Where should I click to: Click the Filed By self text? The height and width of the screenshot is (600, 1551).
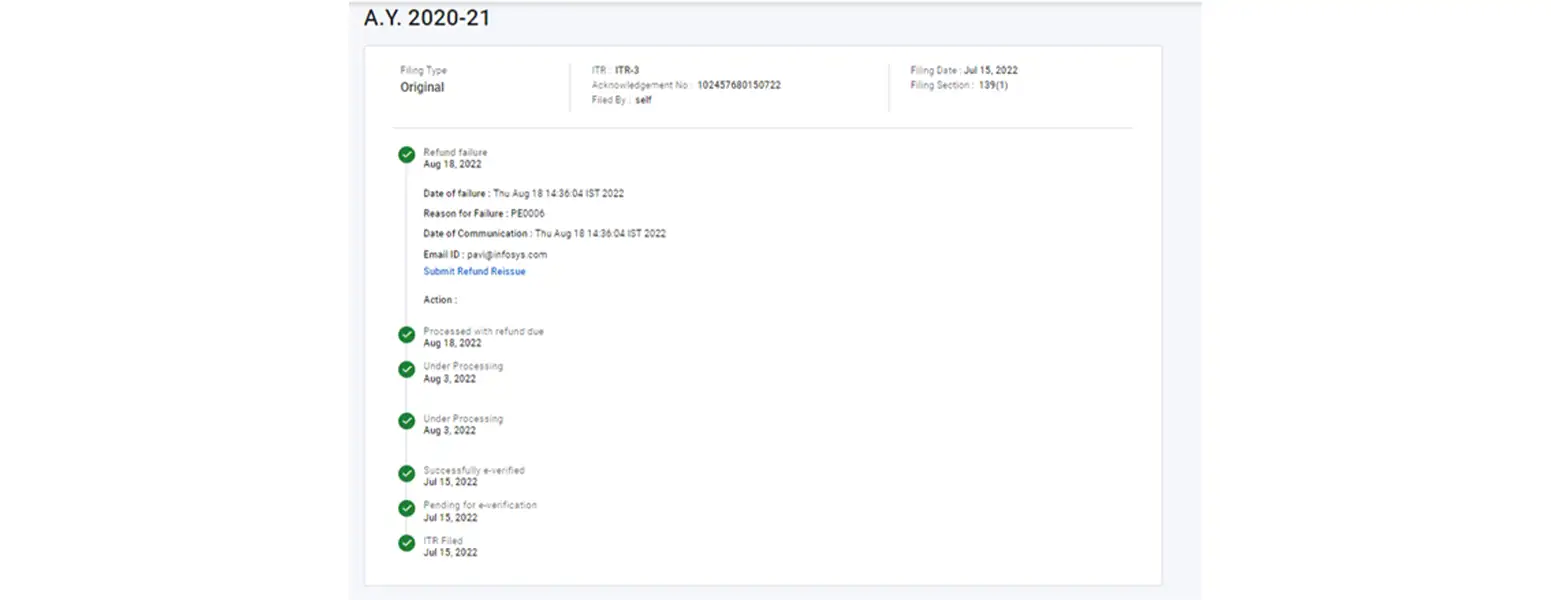point(643,100)
